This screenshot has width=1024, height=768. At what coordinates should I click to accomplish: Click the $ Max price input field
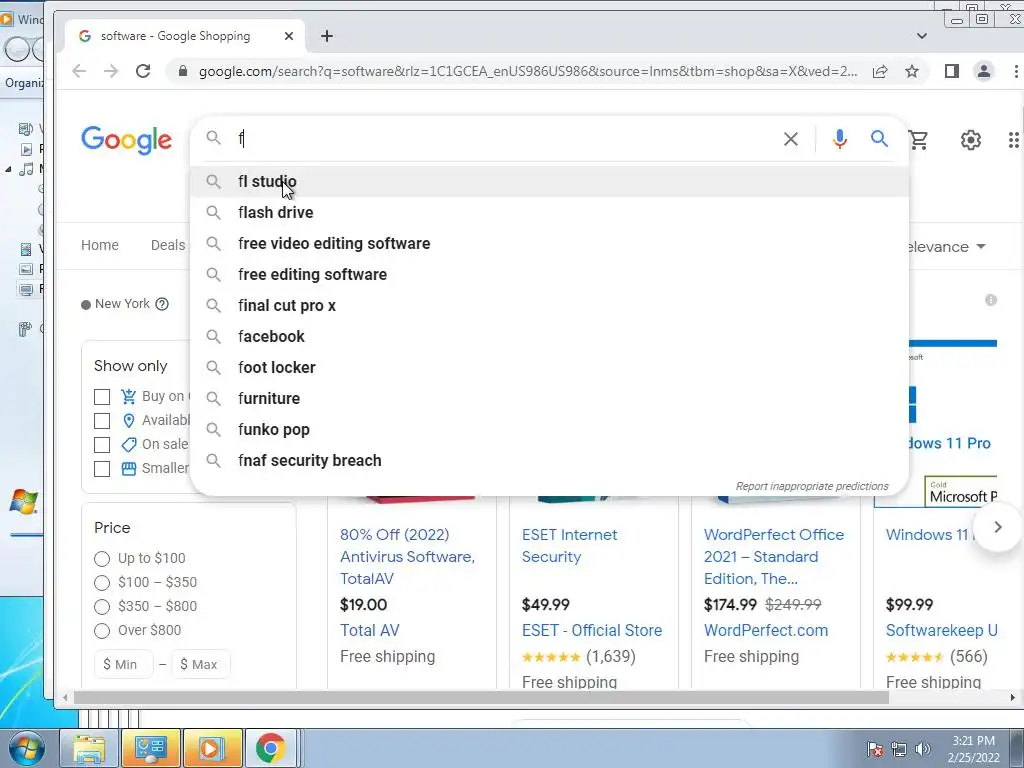tap(200, 664)
